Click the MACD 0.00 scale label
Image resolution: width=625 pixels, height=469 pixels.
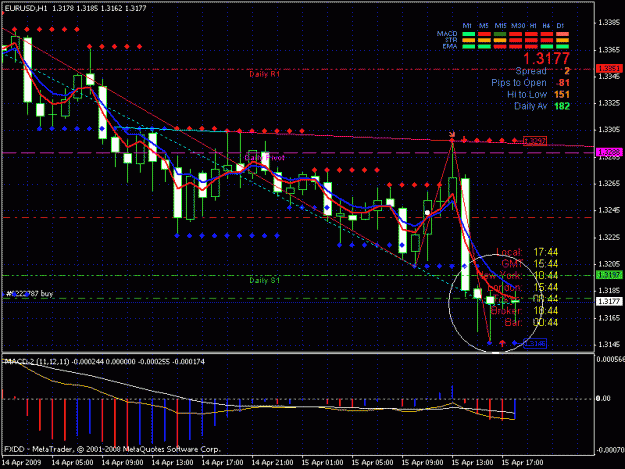[603, 398]
